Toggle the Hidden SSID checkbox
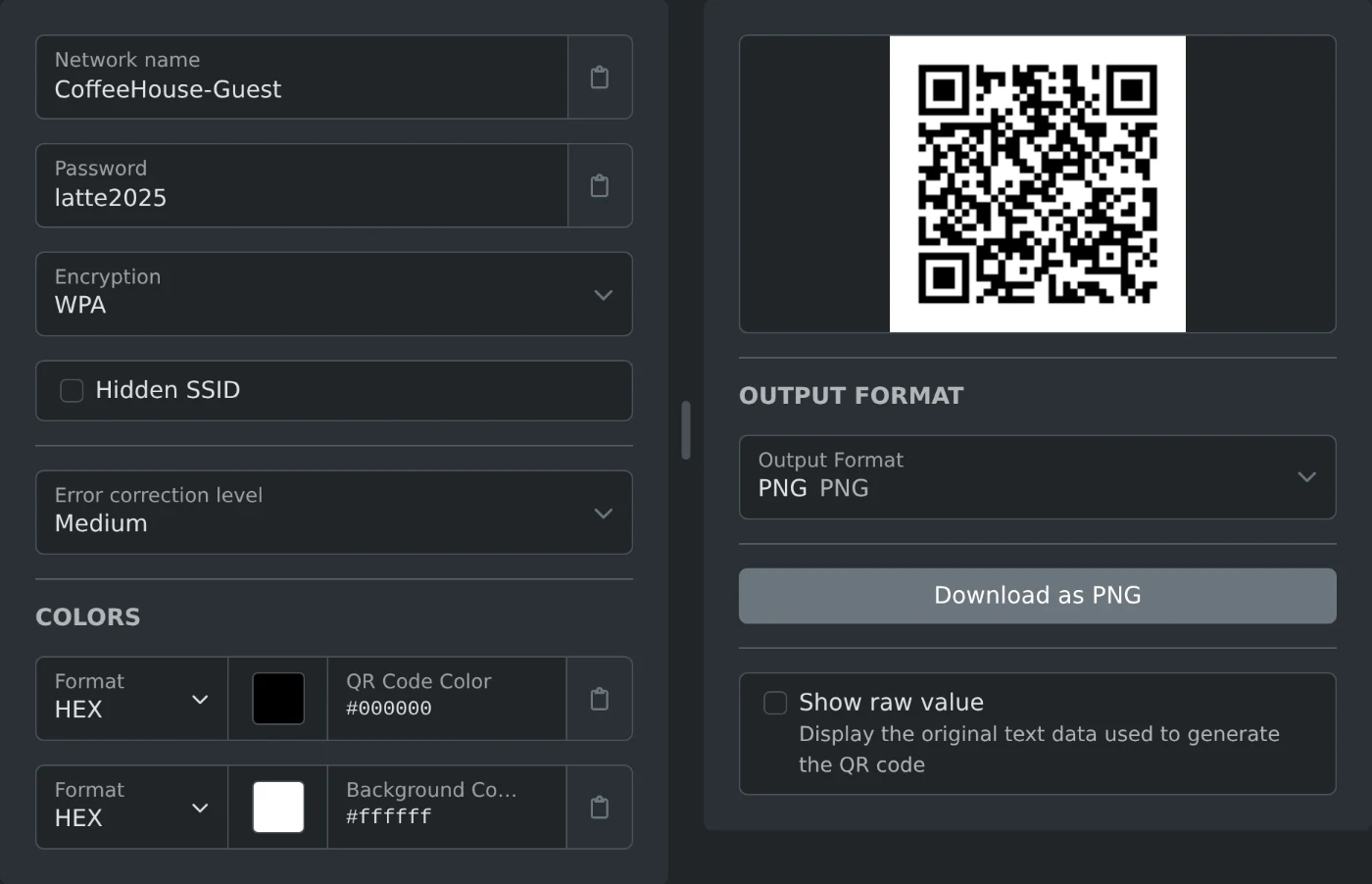 click(x=72, y=391)
